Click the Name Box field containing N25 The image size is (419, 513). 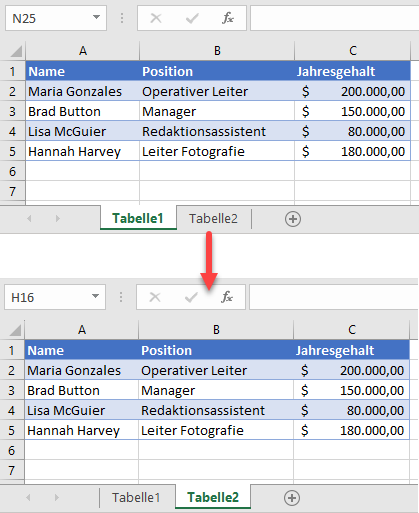point(56,18)
